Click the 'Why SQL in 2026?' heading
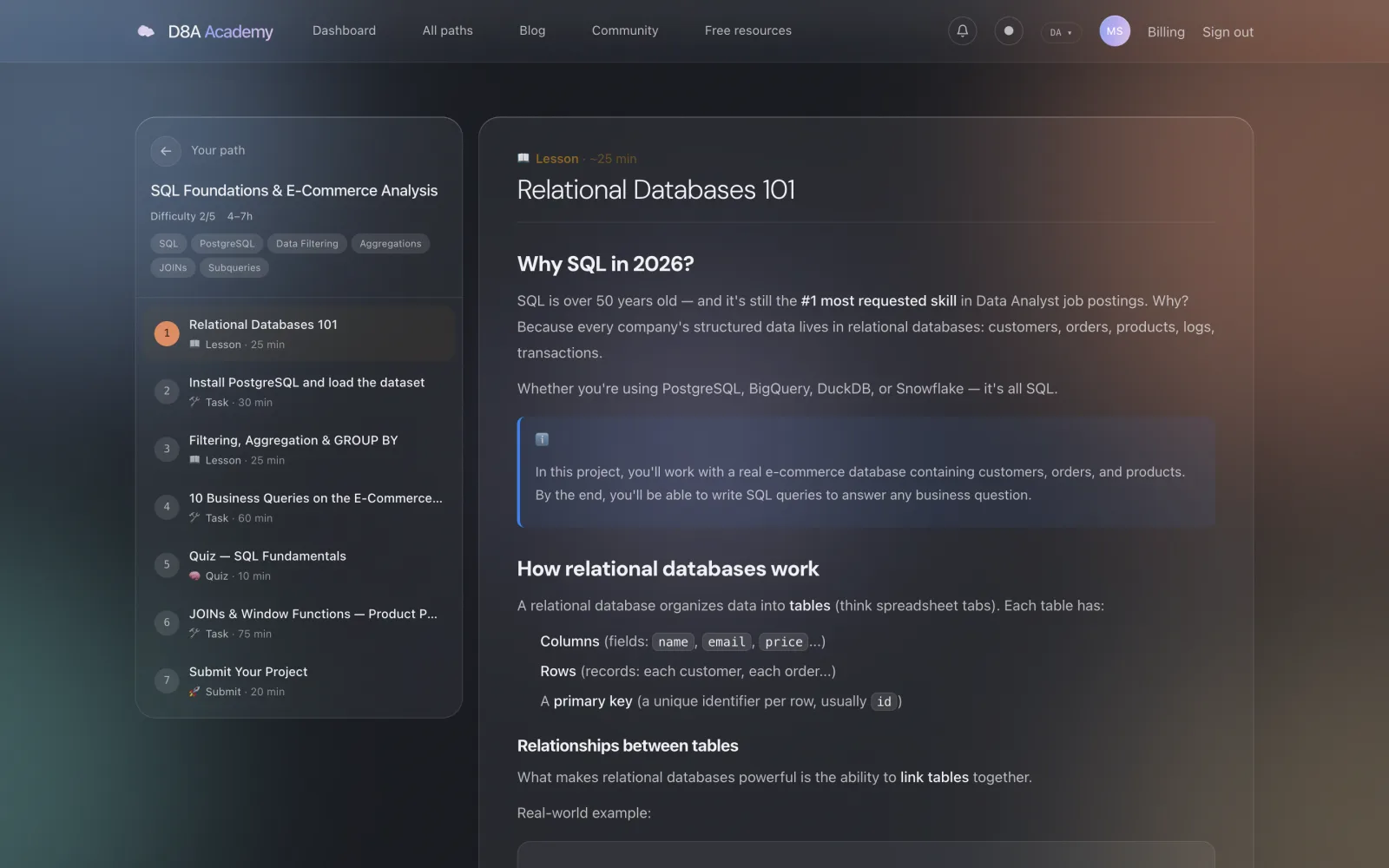The height and width of the screenshot is (868, 1389). pos(605,264)
